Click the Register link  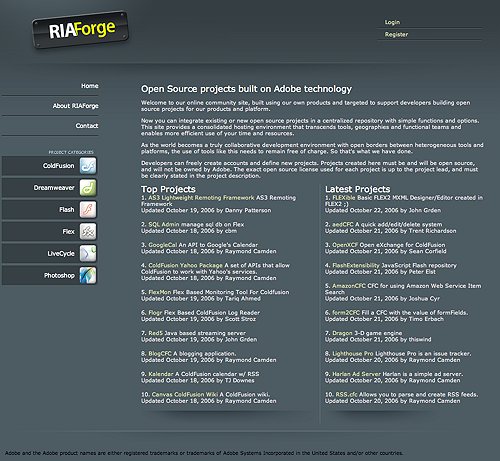point(396,34)
